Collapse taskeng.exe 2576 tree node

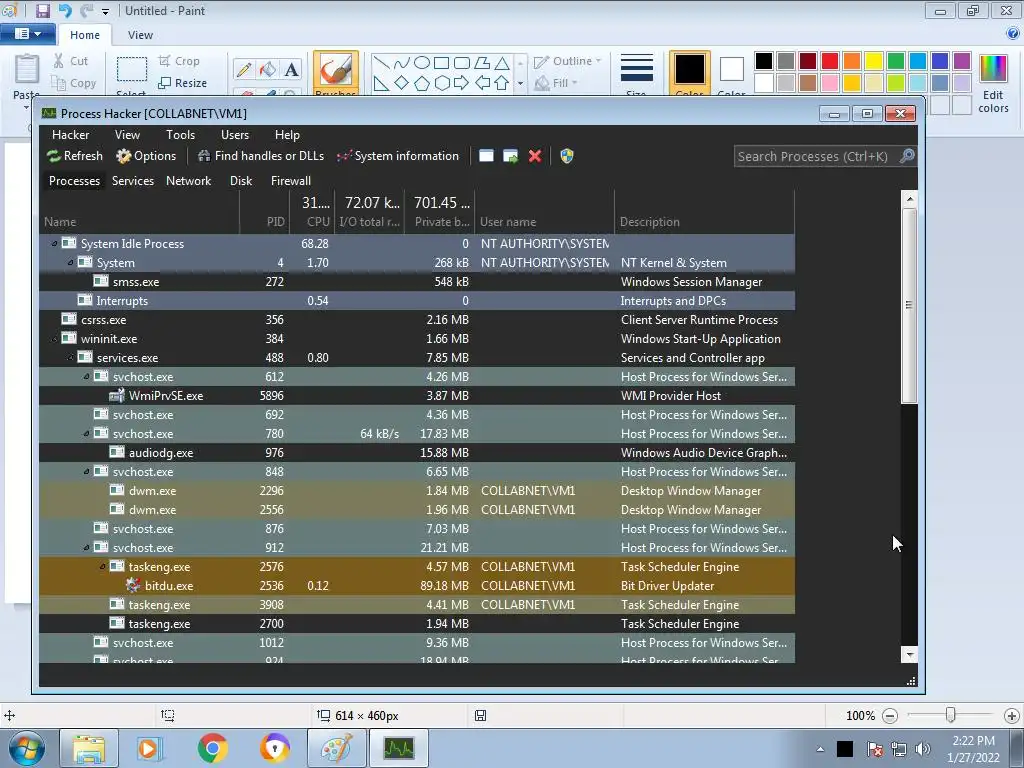(x=103, y=566)
